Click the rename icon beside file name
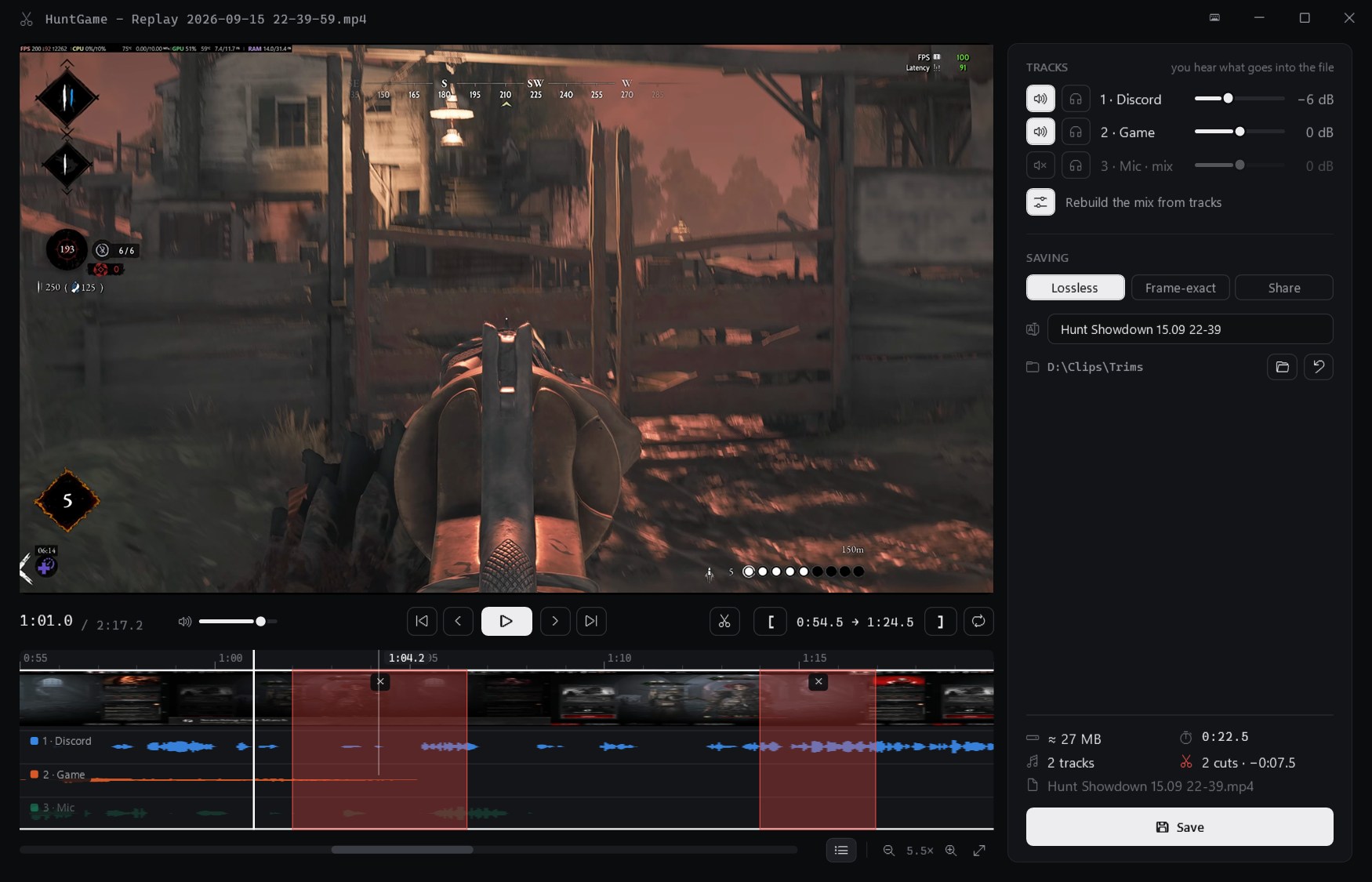The image size is (1372, 882). click(x=1033, y=329)
